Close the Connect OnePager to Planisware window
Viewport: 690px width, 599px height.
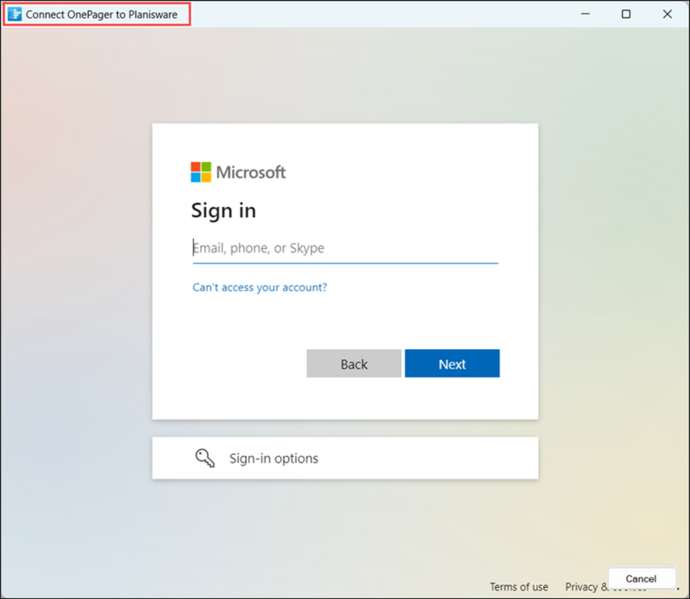tap(667, 14)
